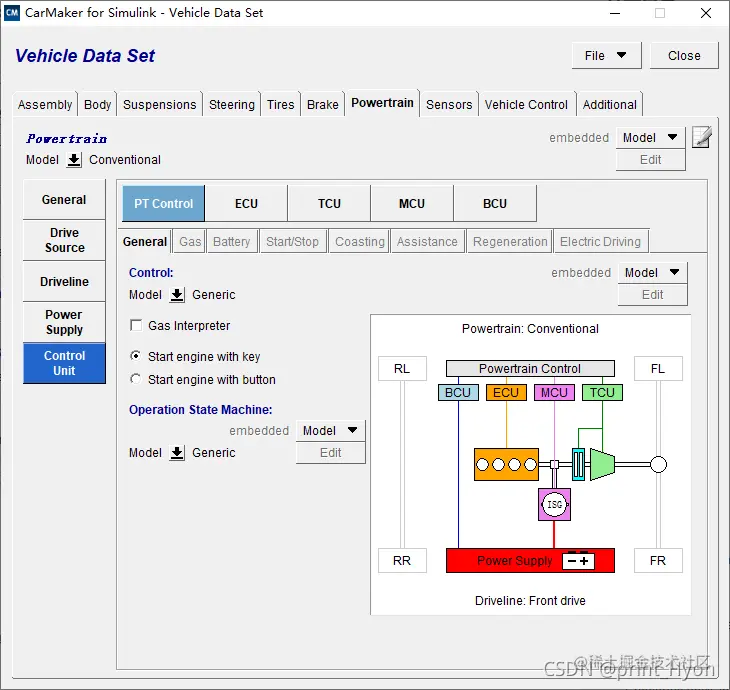This screenshot has height=690, width=730.
Task: Switch to the Assembly tab
Action: point(45,104)
